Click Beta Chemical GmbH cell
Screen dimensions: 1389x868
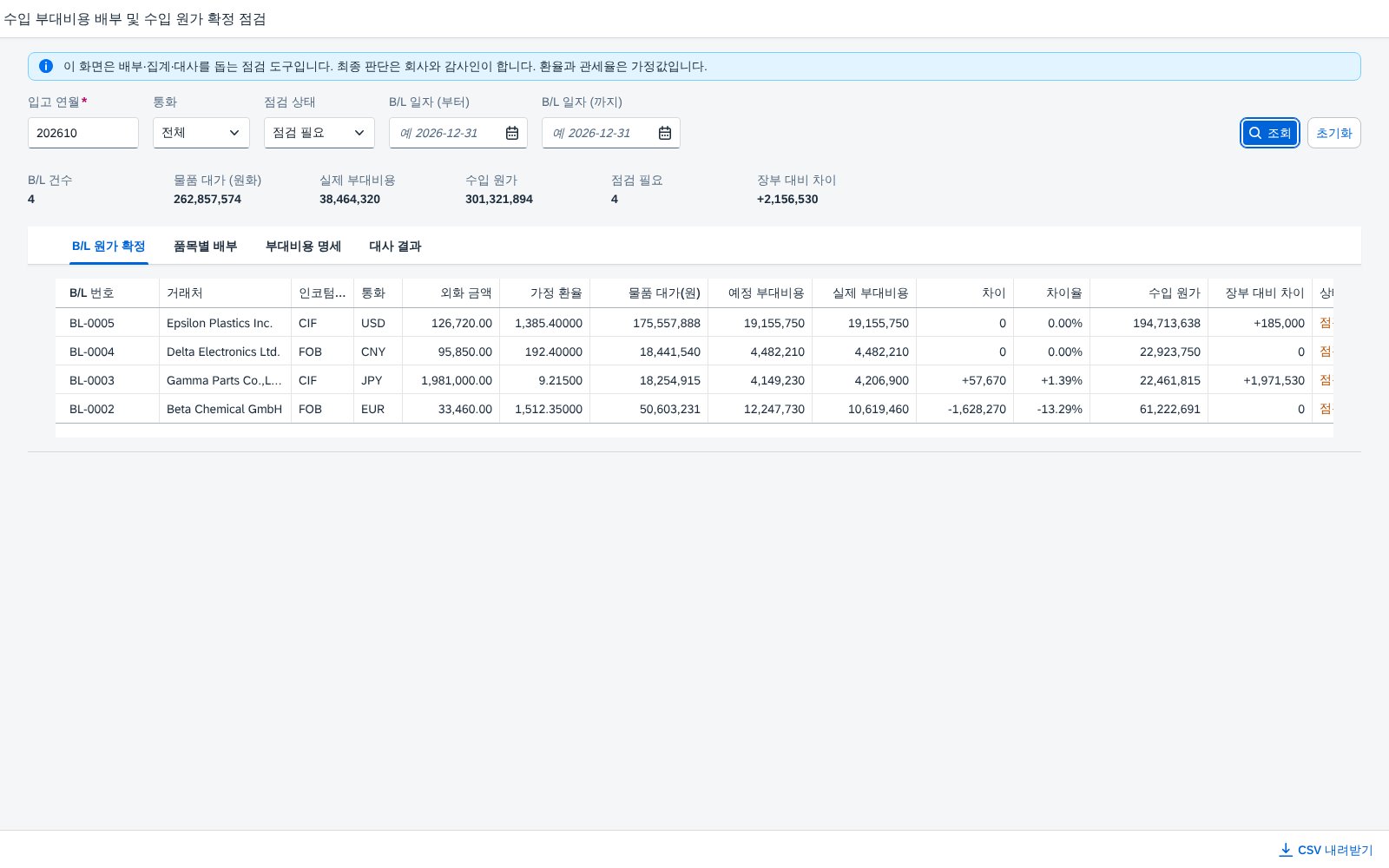click(x=226, y=409)
